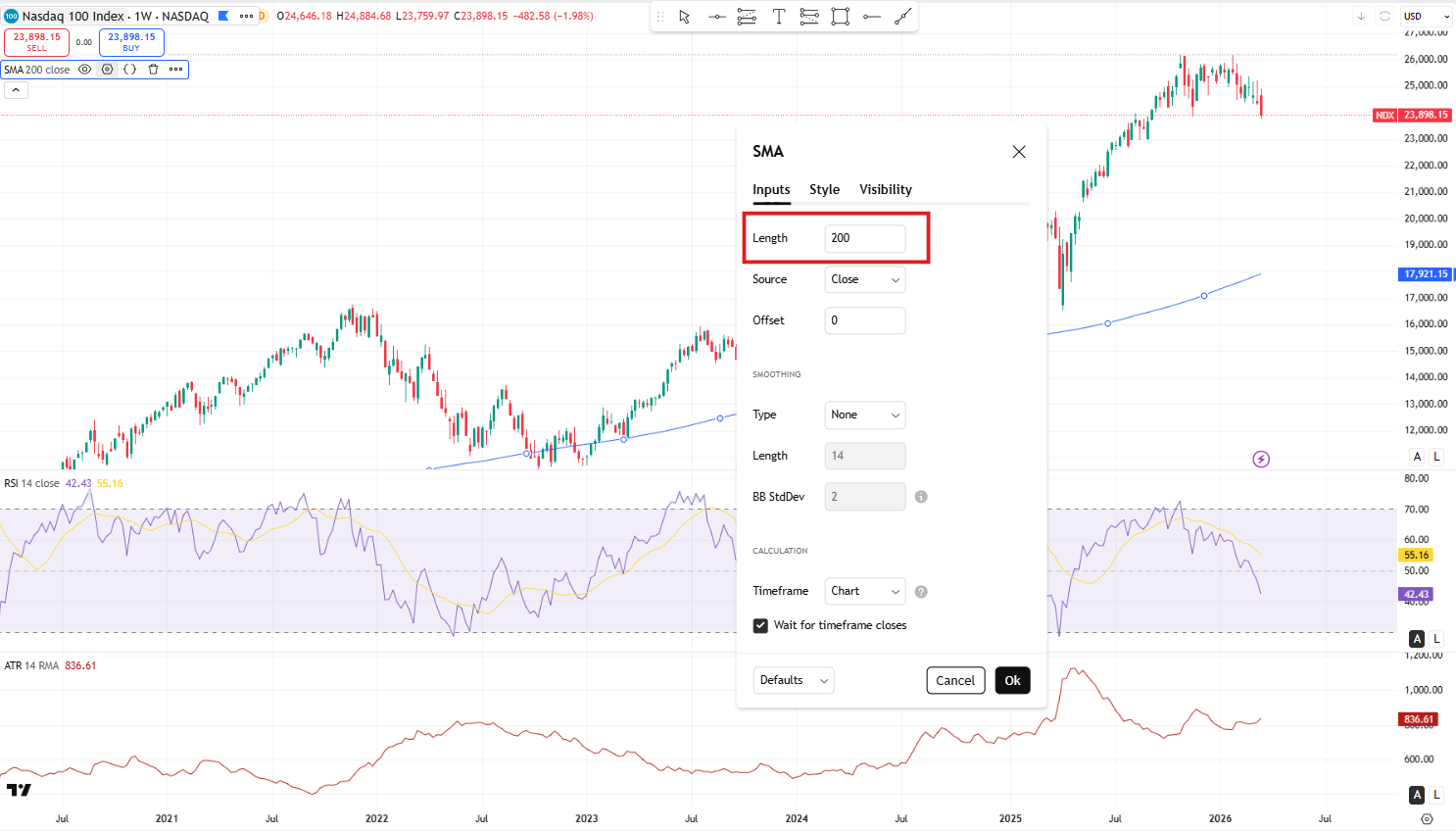
Task: Click the blue flag icon beside NASDAQ
Action: point(223,16)
